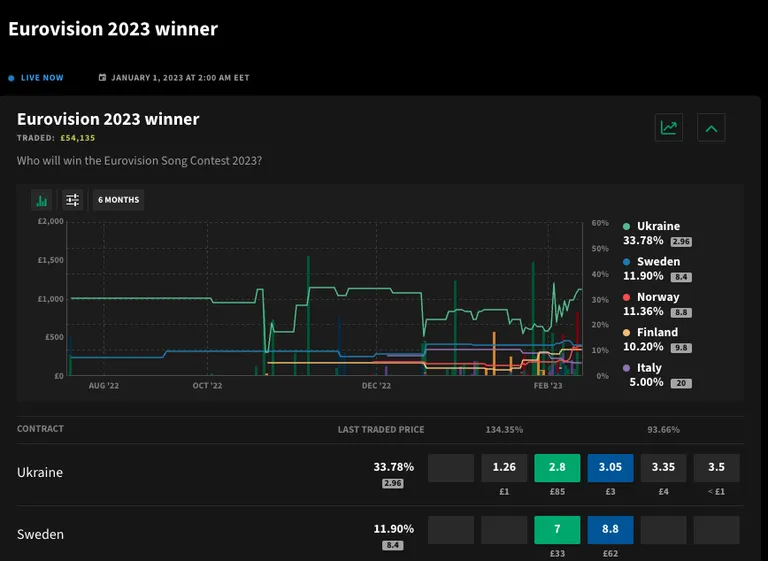Open chart settings sliders icon
The height and width of the screenshot is (561, 768).
coord(72,200)
